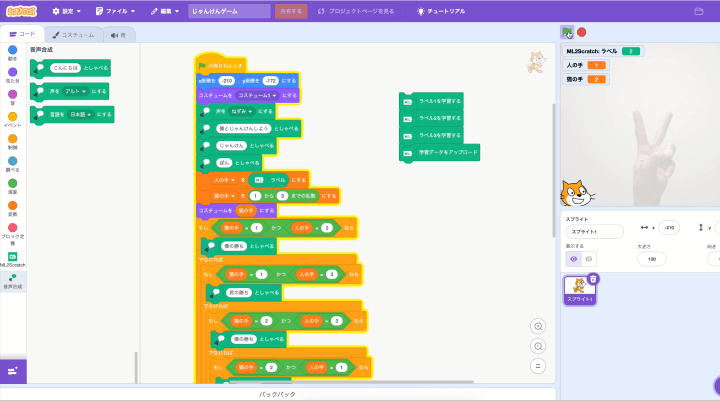720x401 pixels.
Task: Open the チュートリアル tutorials
Action: click(x=441, y=11)
